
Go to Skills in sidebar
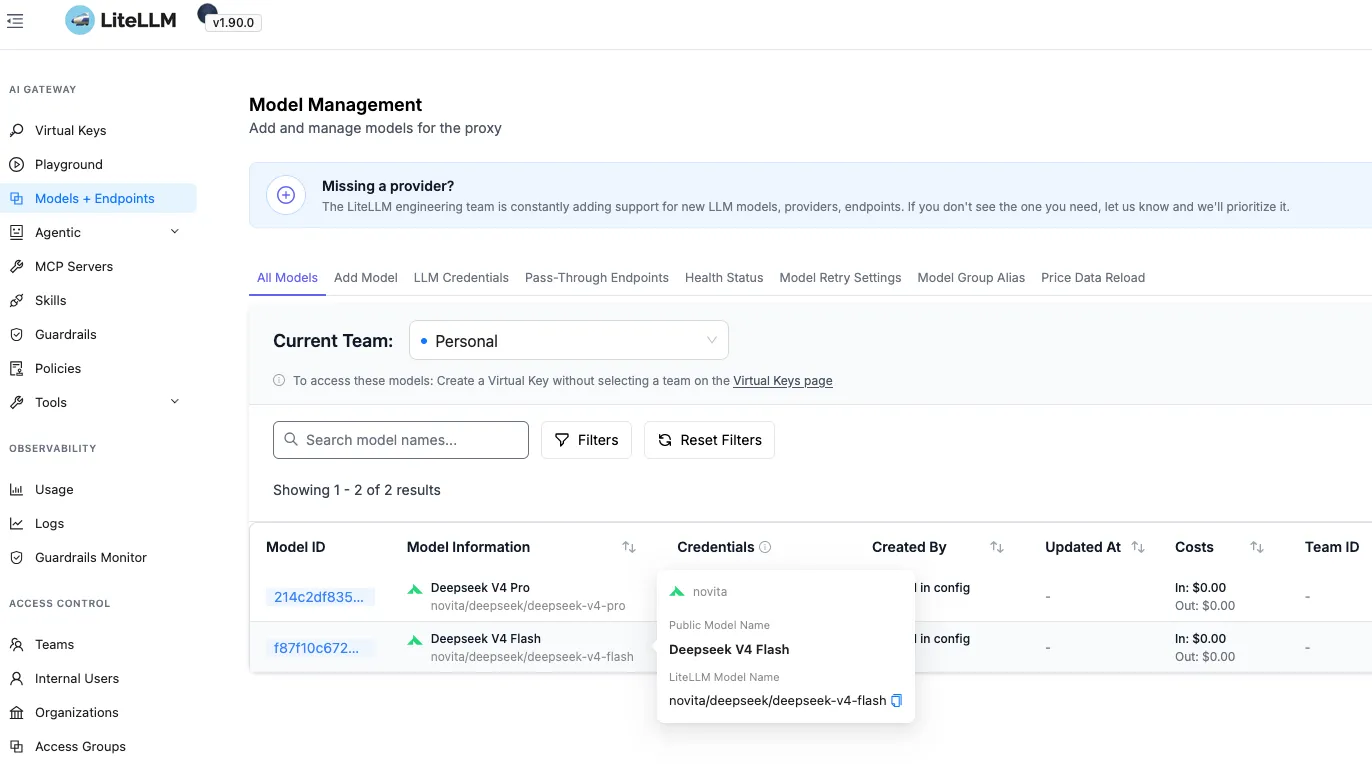coord(50,300)
